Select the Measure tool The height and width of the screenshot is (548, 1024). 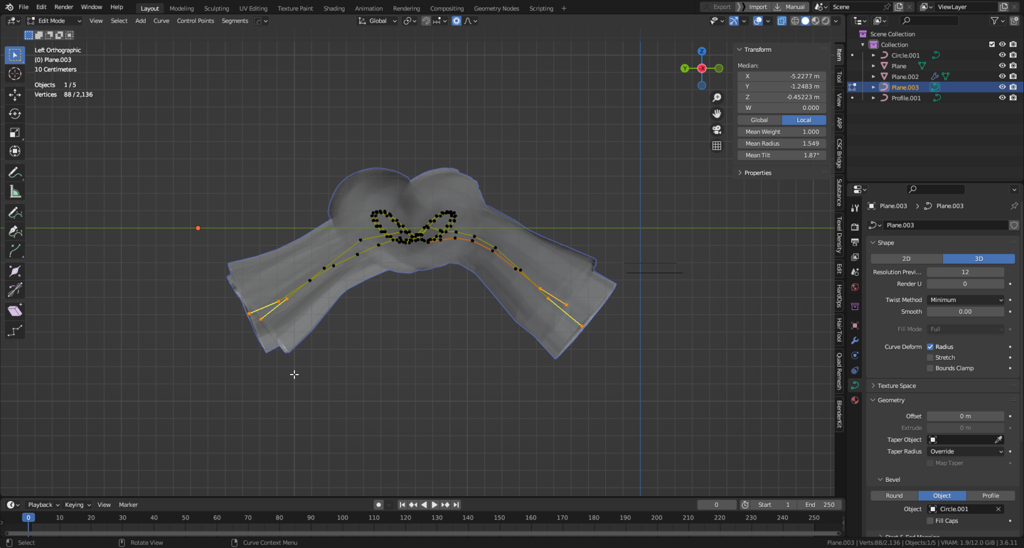coord(15,192)
